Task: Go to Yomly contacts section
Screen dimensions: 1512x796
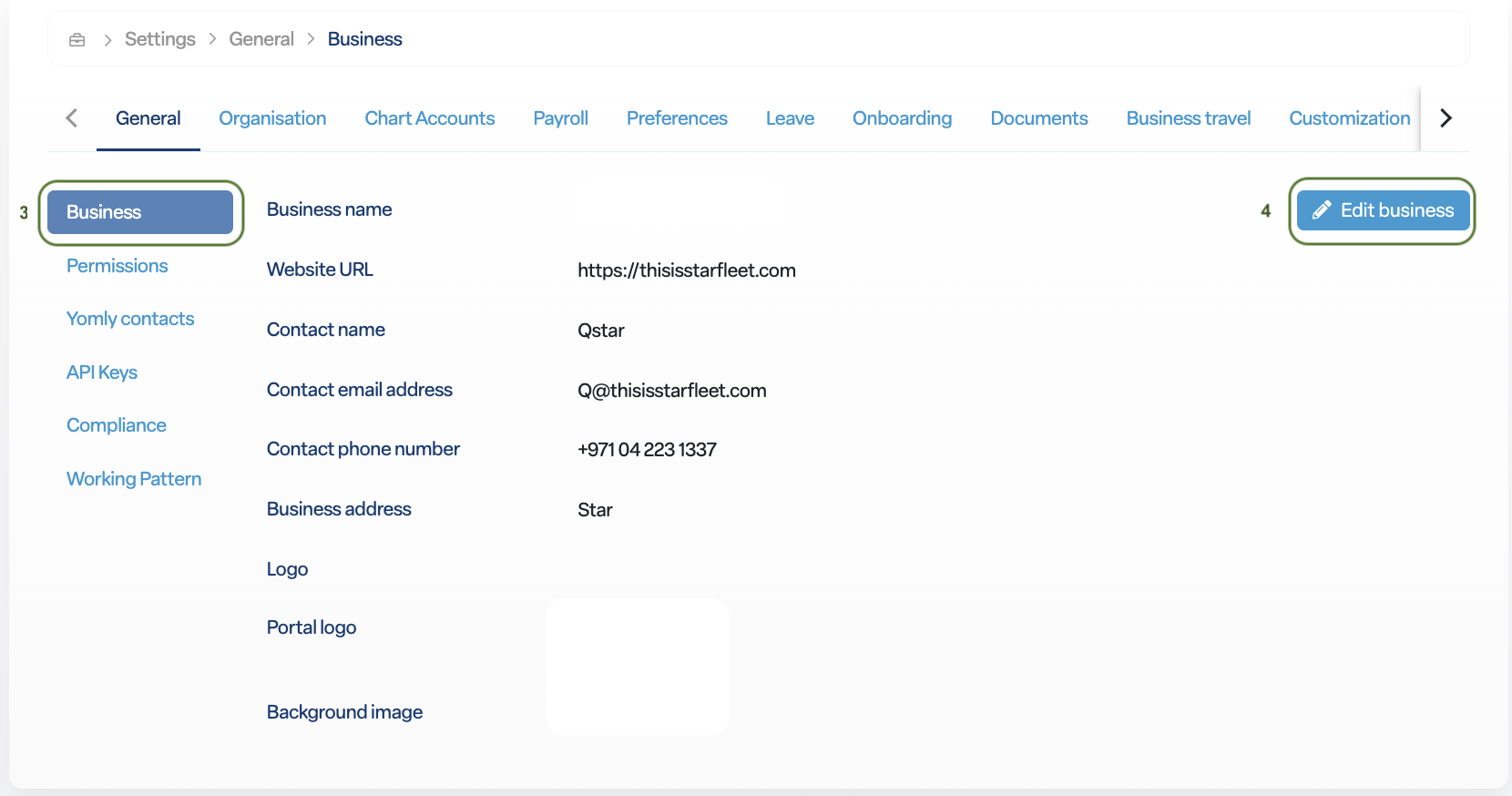Action: 130,319
